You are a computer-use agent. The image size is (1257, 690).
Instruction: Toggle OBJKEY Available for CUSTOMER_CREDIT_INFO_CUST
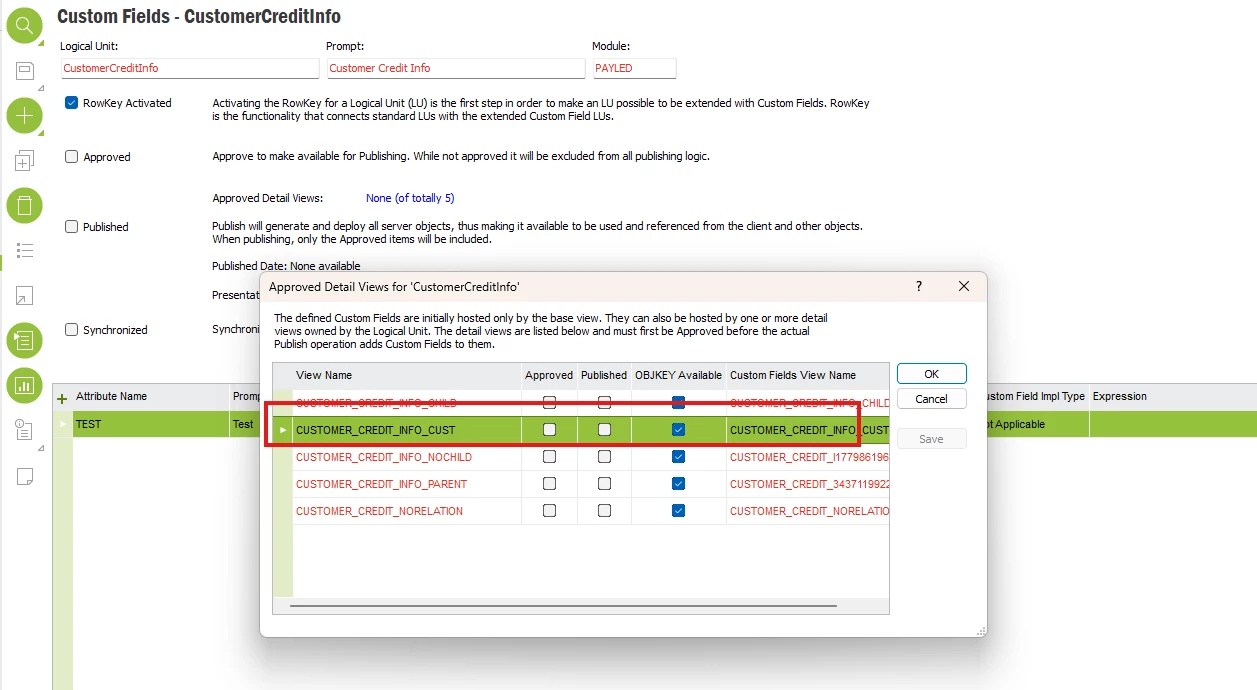679,430
